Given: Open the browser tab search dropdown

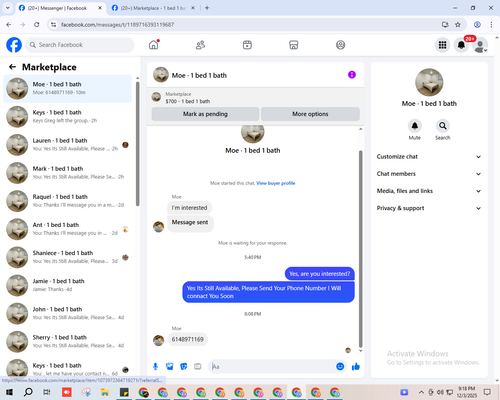Looking at the screenshot, I should click(x=8, y=8).
